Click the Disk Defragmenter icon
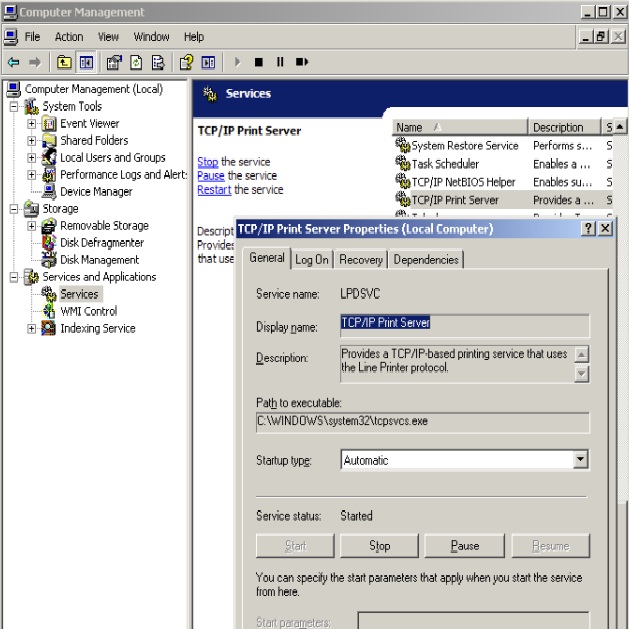629x629 pixels. pos(49,243)
